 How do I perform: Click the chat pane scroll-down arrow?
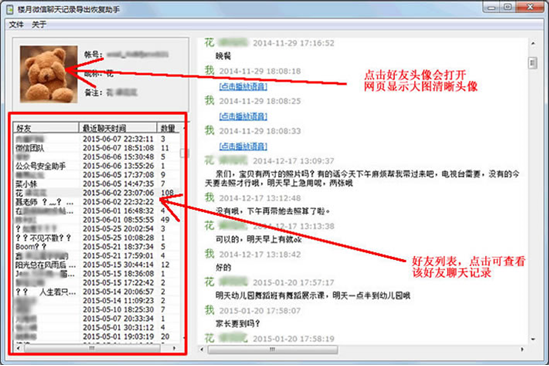click(x=533, y=339)
